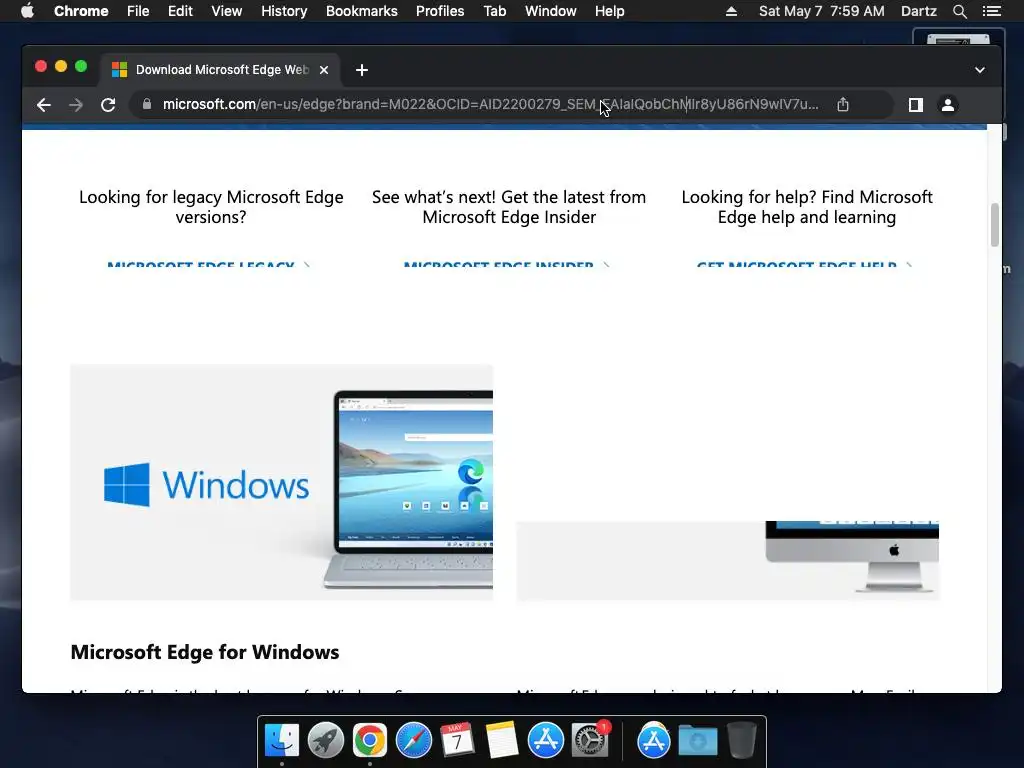This screenshot has width=1024, height=768.
Task: Open Safari from the Dock
Action: pos(413,740)
